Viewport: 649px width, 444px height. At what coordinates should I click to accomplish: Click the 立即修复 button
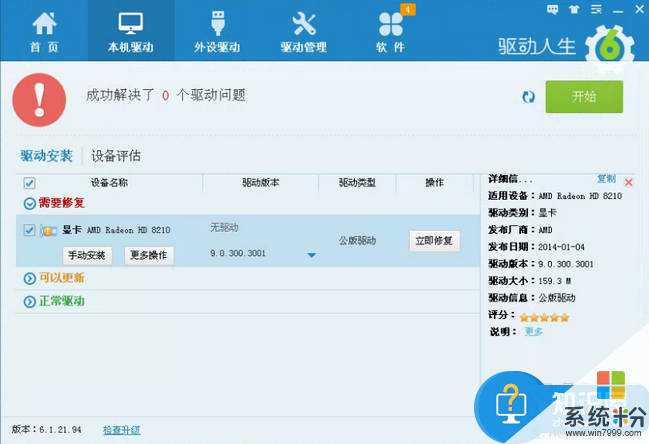pos(434,241)
